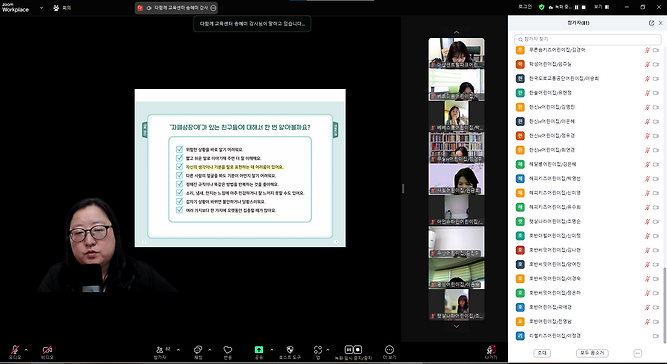Image resolution: width=667 pixels, height=364 pixels.
Task: Toggle video for 리틀키즈어린이집 participant
Action: pos(656,336)
